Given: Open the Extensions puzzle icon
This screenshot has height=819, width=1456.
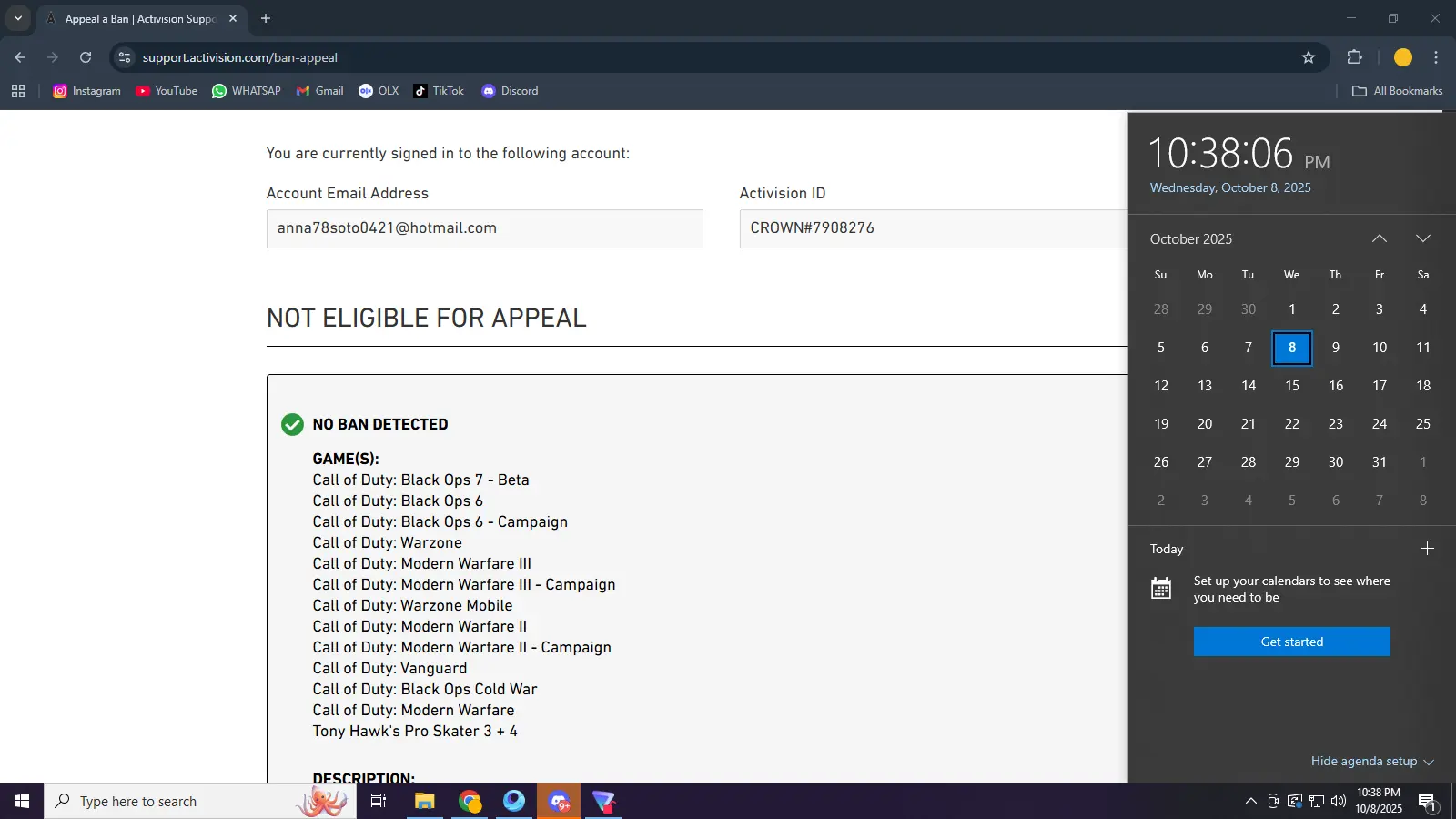Looking at the screenshot, I should (x=1354, y=57).
